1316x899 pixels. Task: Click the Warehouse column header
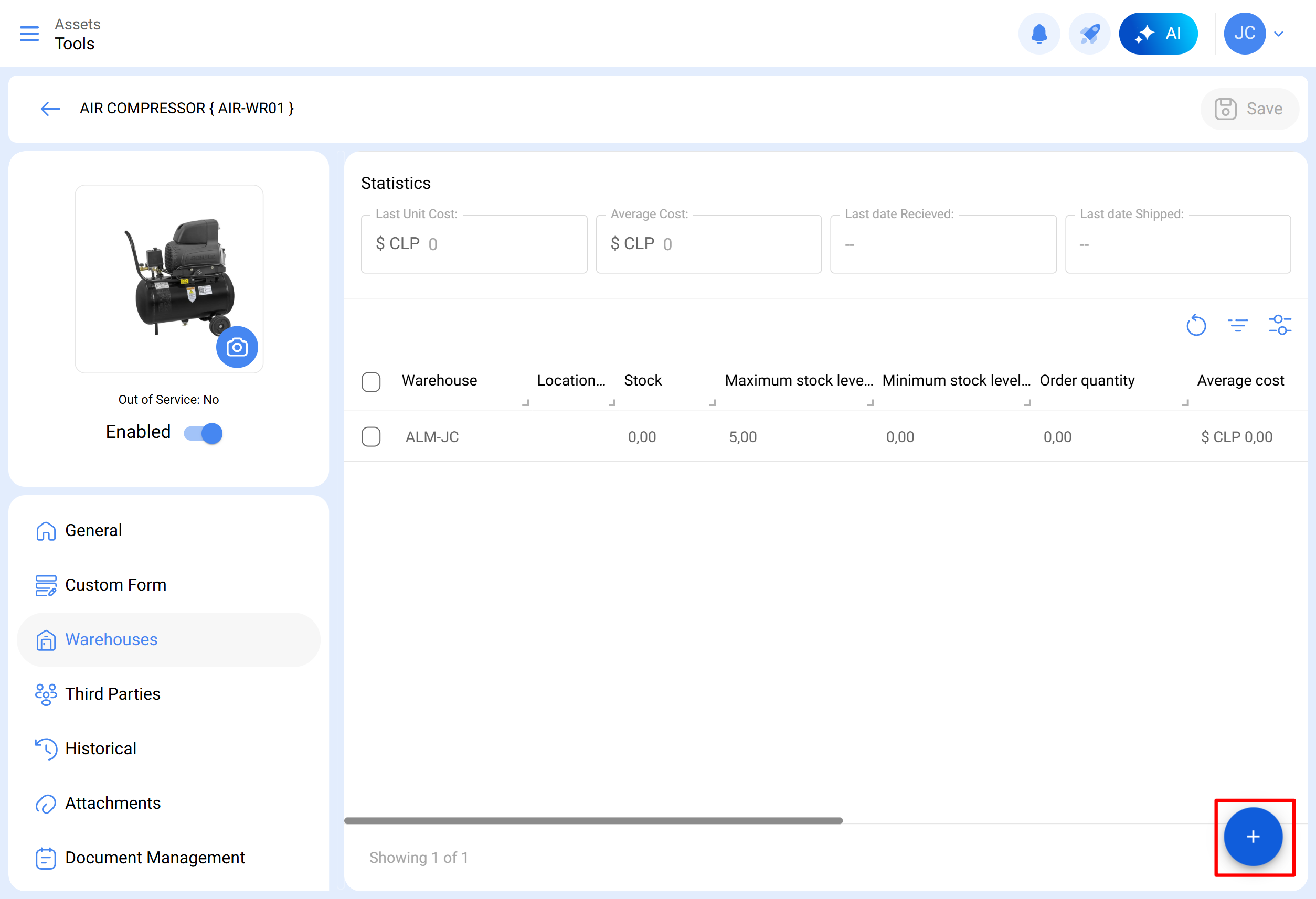click(439, 380)
